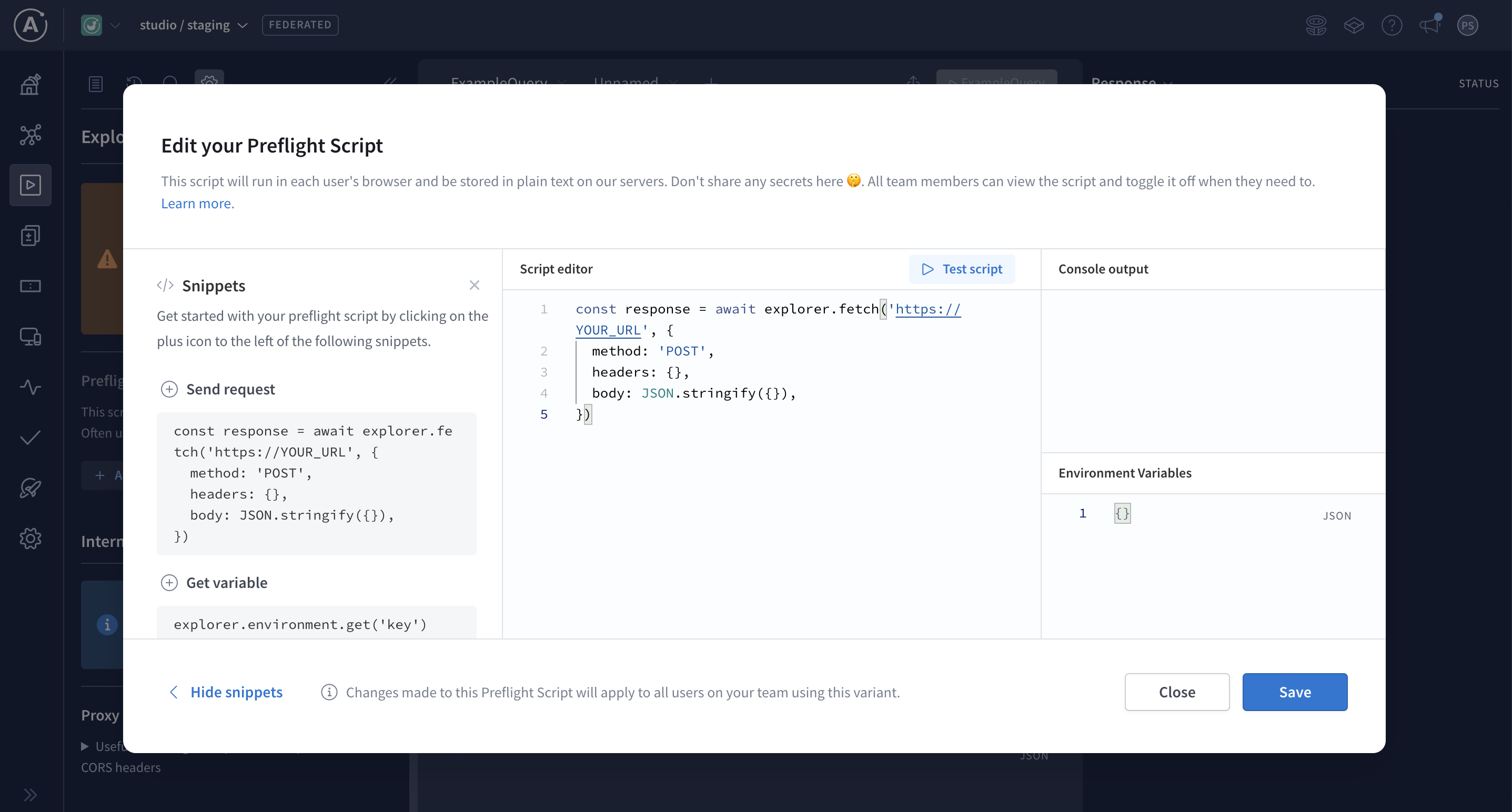Image resolution: width=1512 pixels, height=812 pixels.
Task: Insert the Send request snippet via its plus icon
Action: (169, 389)
